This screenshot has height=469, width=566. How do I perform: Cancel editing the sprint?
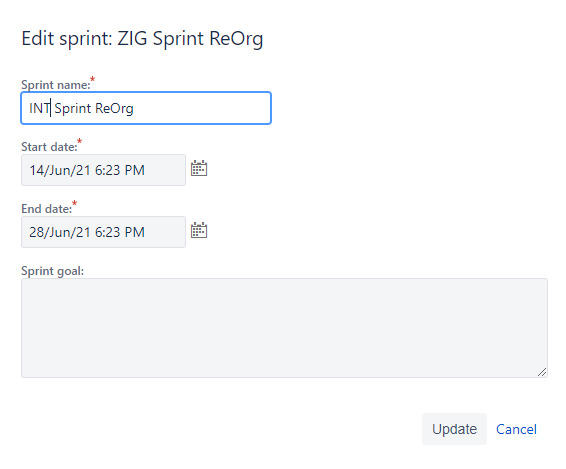[516, 429]
